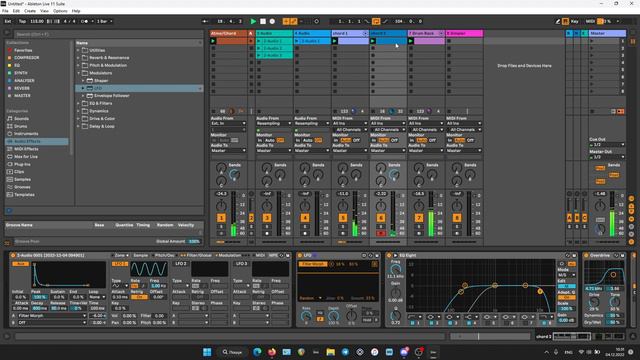Image resolution: width=640 pixels, height=360 pixels.
Task: Toggle track 5 activator button
Action: (343, 218)
